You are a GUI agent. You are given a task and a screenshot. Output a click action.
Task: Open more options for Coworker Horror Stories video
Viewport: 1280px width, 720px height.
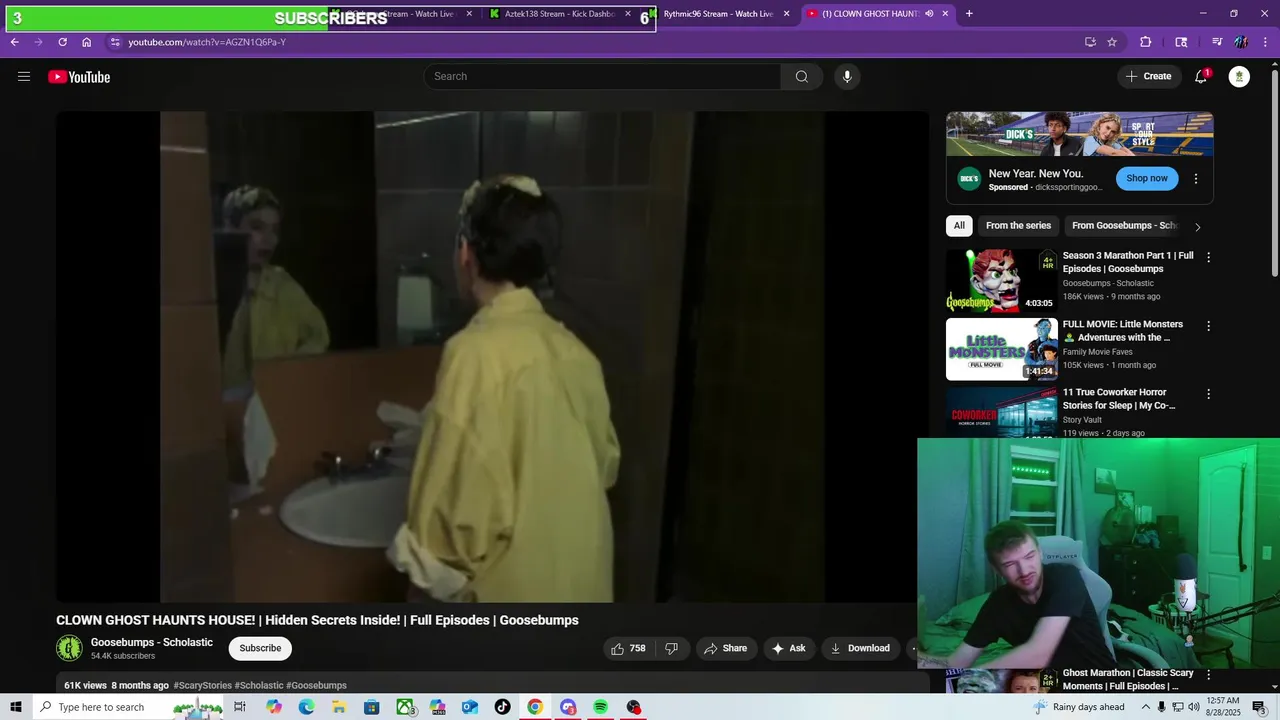(x=1208, y=394)
